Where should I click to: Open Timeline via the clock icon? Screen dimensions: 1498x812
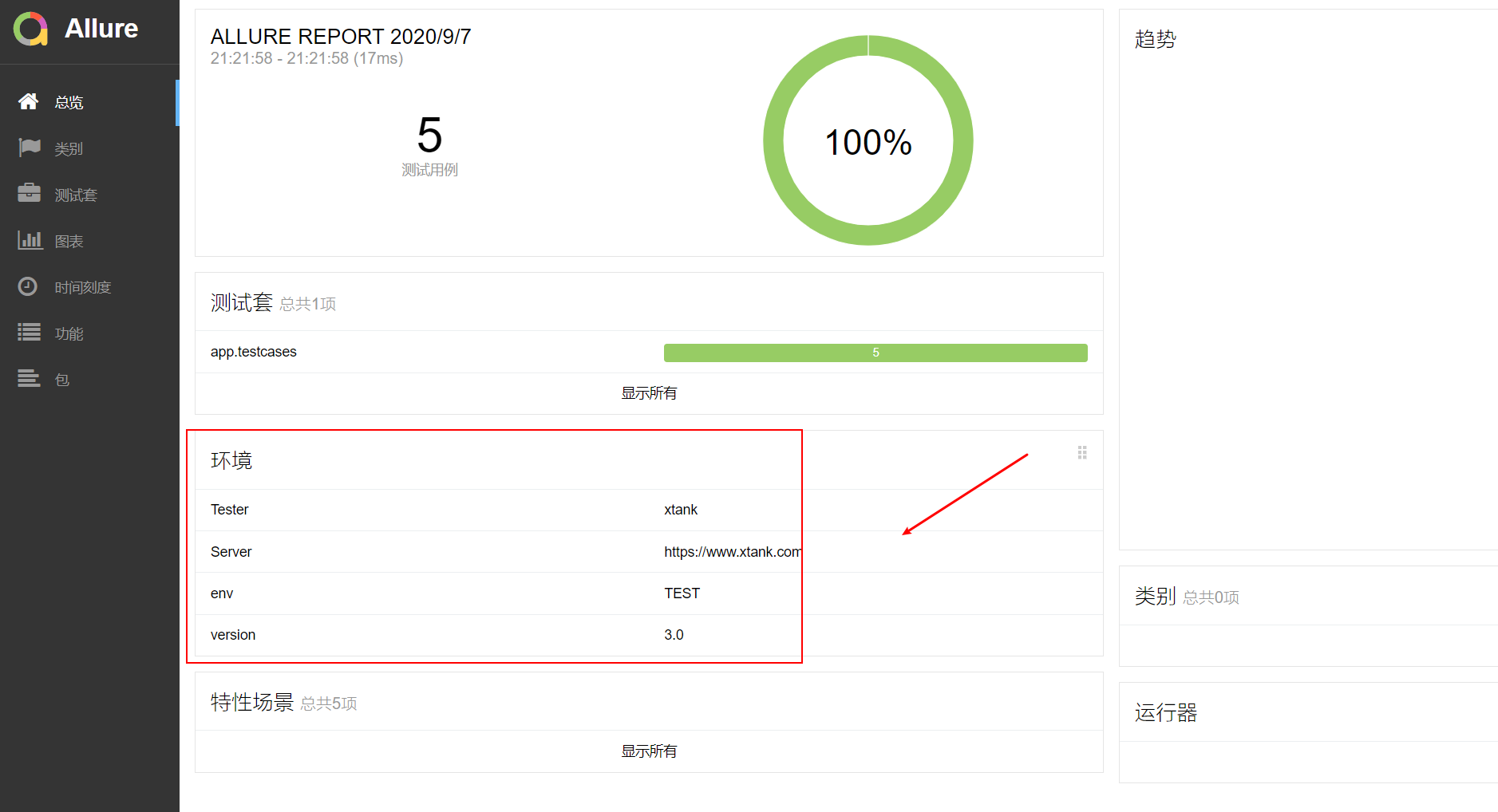pos(28,286)
